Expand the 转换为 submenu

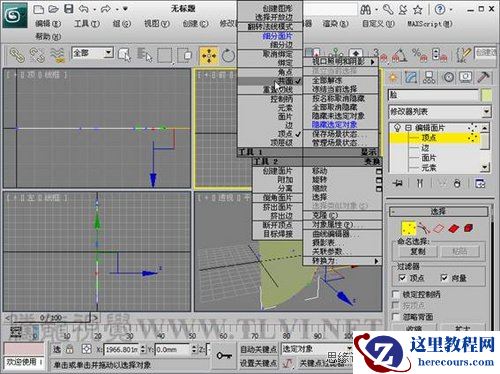click(342, 261)
